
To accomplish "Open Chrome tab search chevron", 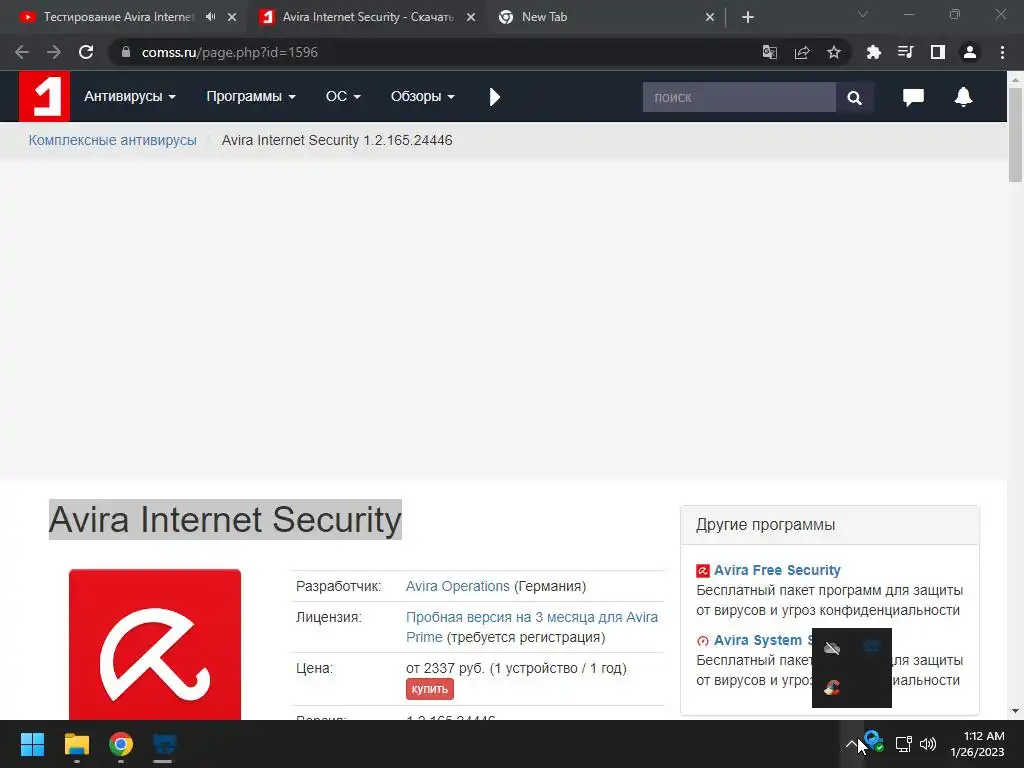I will 863,14.
